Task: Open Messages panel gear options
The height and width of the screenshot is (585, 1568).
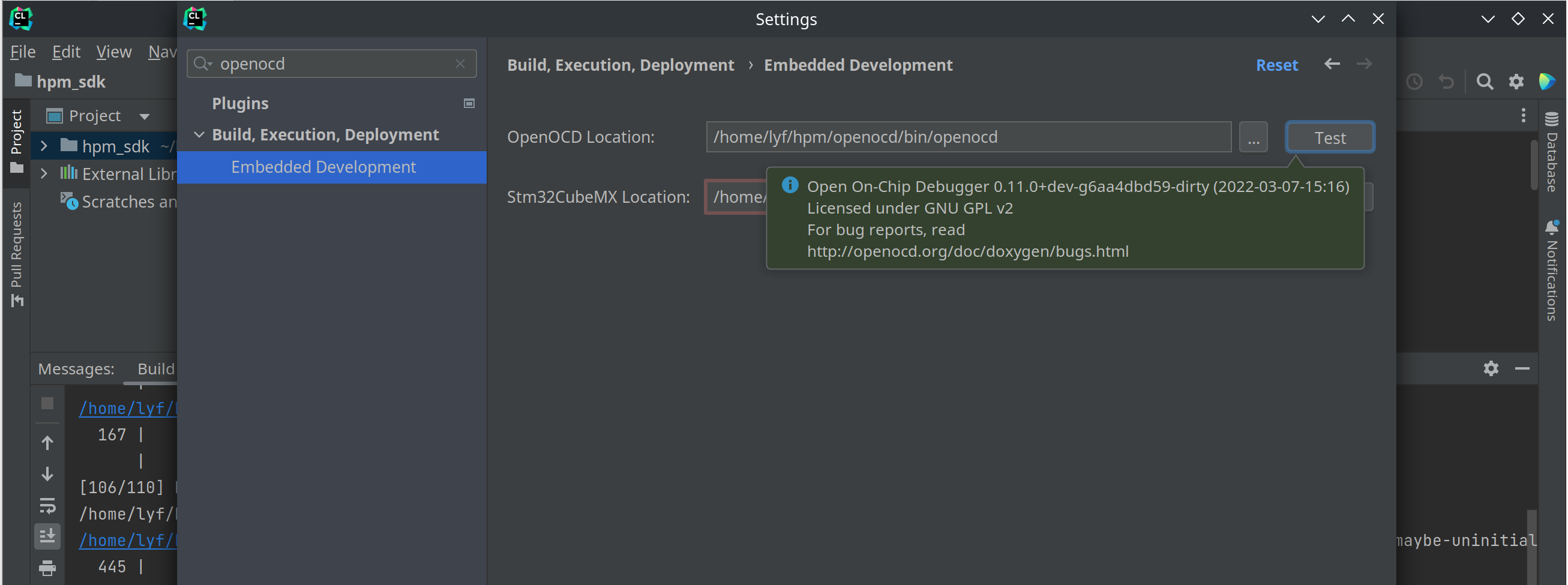Action: 1490,368
